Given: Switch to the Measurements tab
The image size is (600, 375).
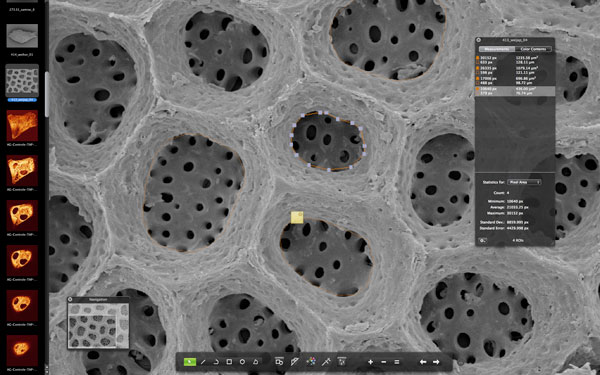Looking at the screenshot, I should 497,49.
